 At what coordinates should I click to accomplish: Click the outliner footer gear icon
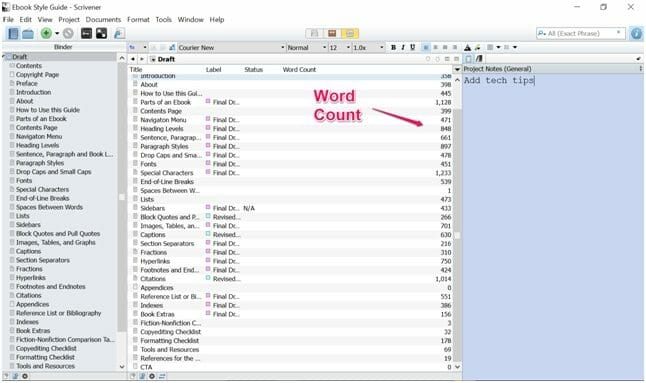click(152, 376)
